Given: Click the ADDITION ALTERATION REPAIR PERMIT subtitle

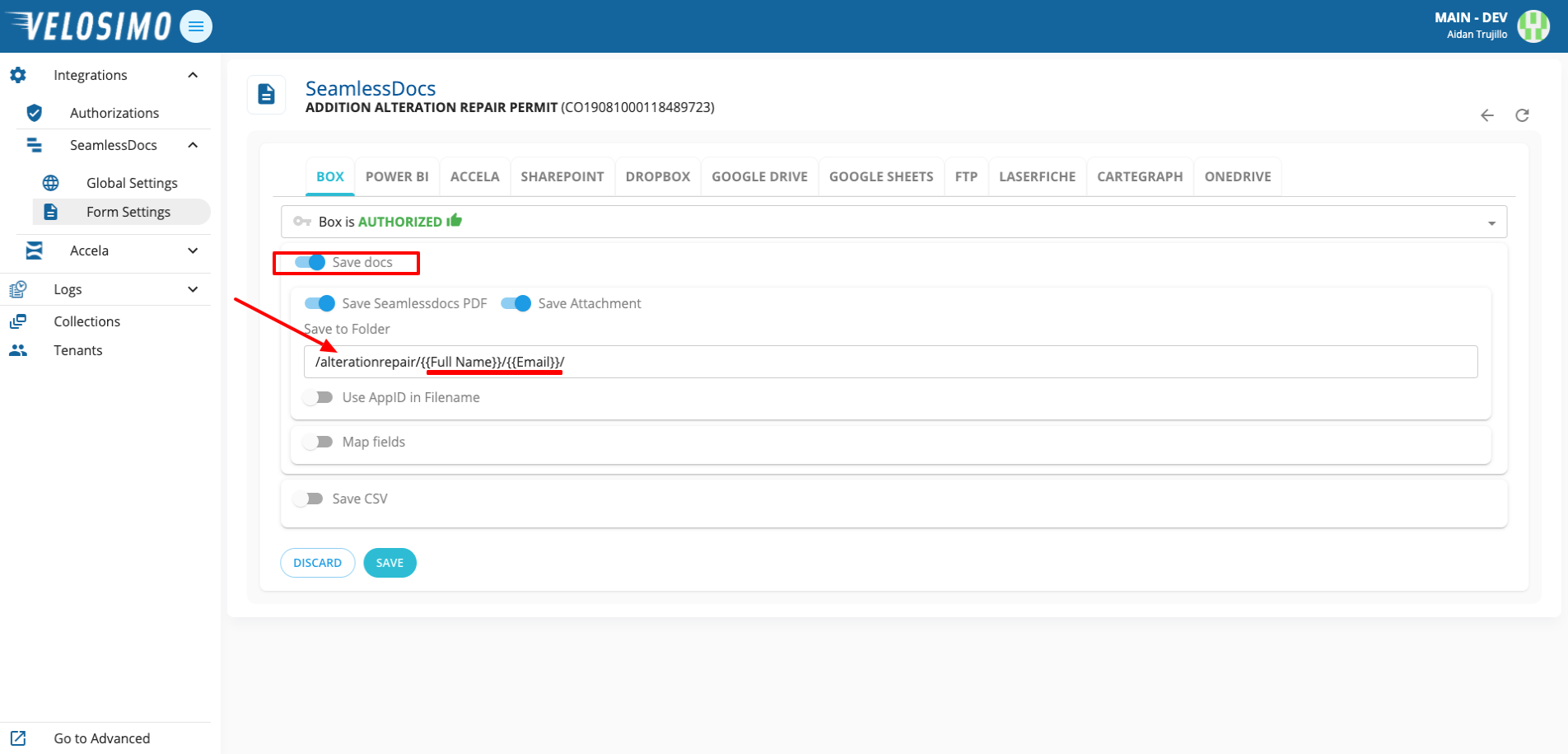Looking at the screenshot, I should (432, 108).
